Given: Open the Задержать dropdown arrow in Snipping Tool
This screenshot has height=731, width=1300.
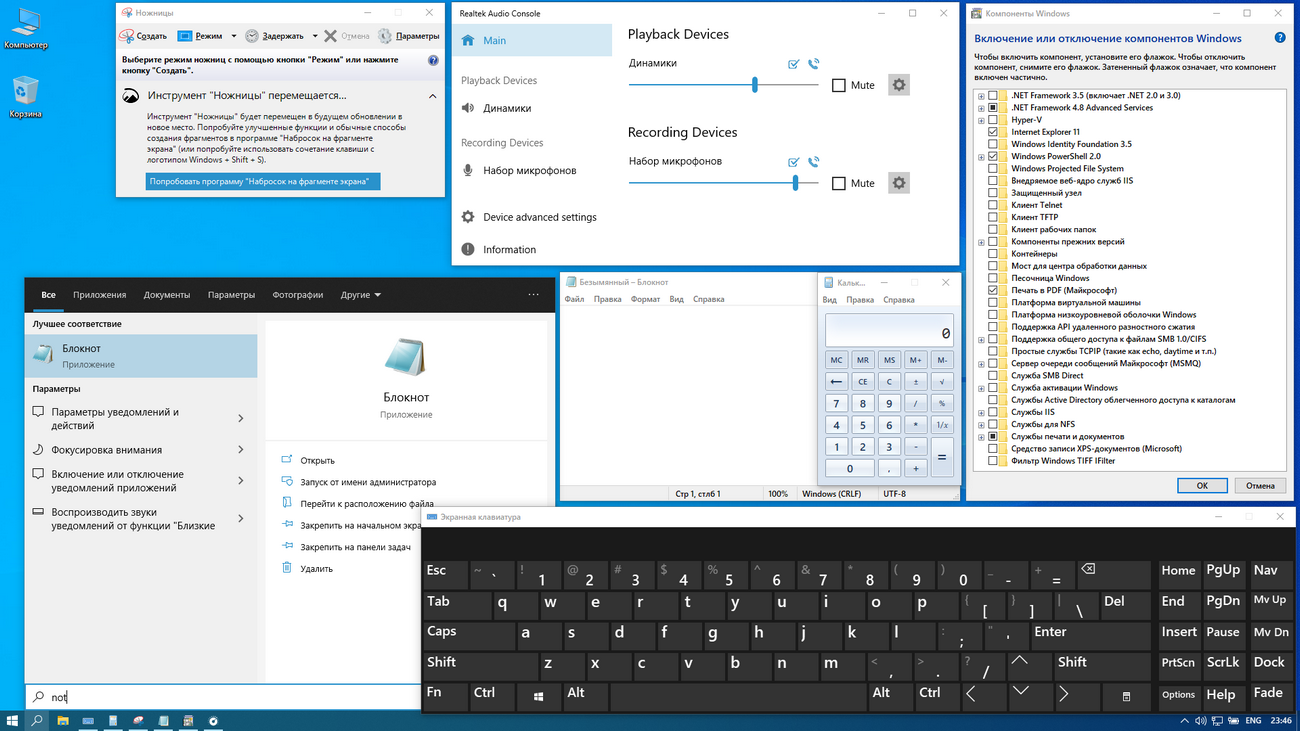Looking at the screenshot, I should pos(313,36).
